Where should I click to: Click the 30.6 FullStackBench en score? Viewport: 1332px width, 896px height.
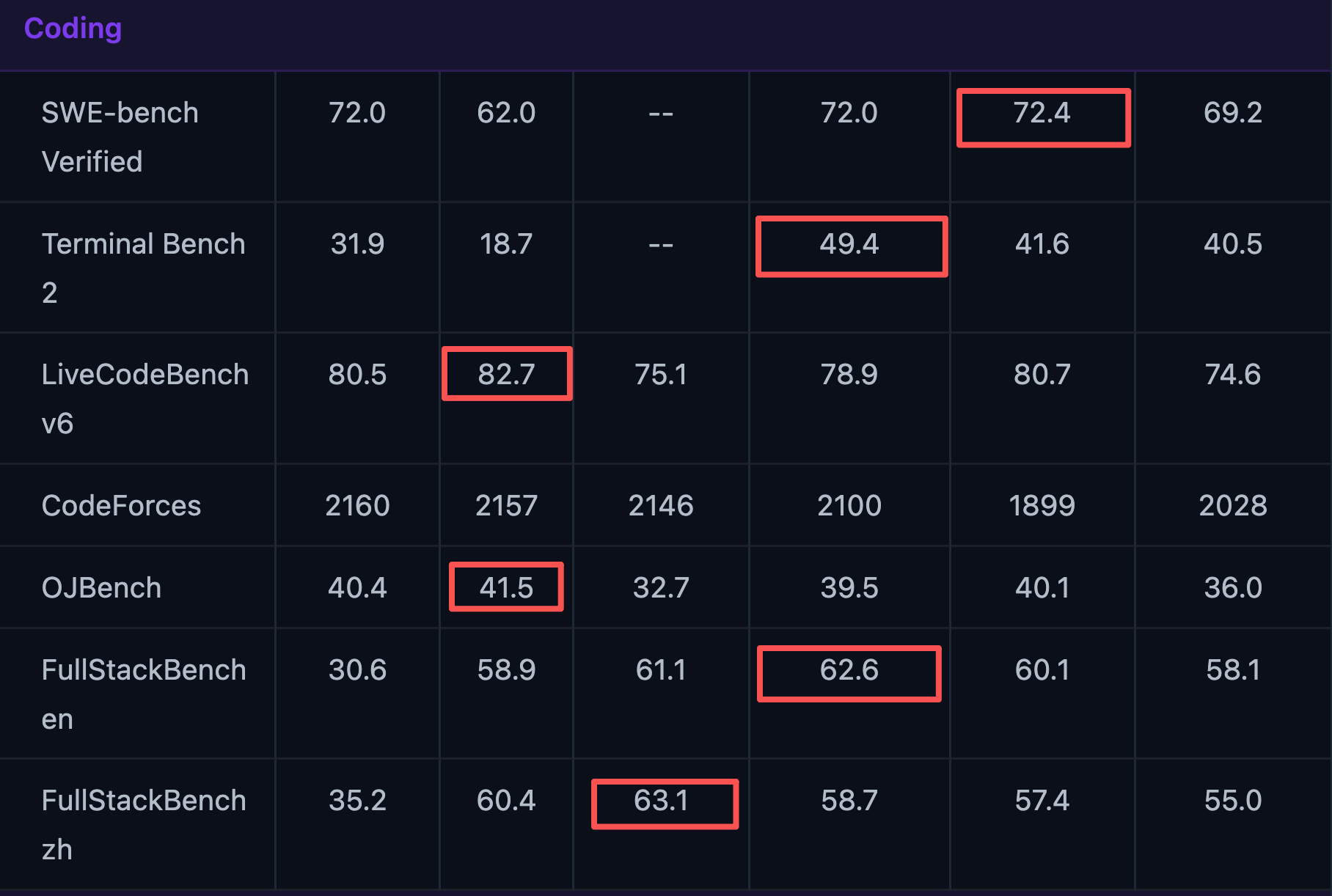(357, 670)
